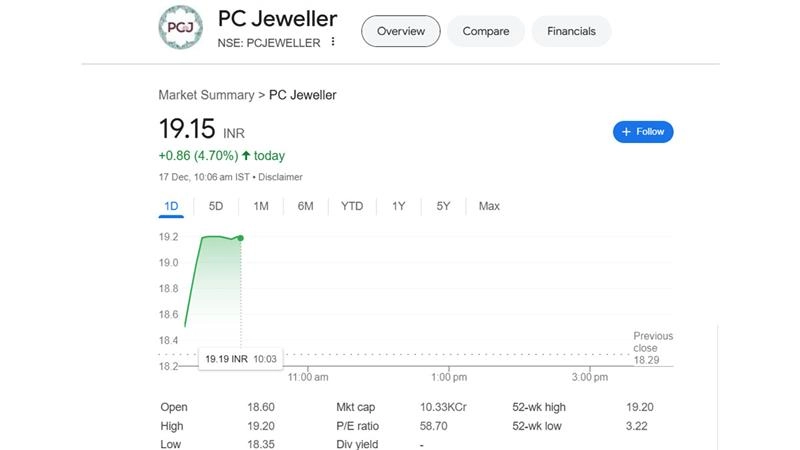Select the 5D chart range

click(216, 206)
